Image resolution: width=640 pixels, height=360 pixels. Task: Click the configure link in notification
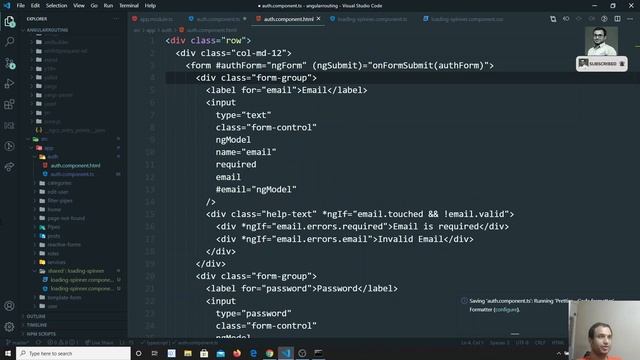point(506,310)
